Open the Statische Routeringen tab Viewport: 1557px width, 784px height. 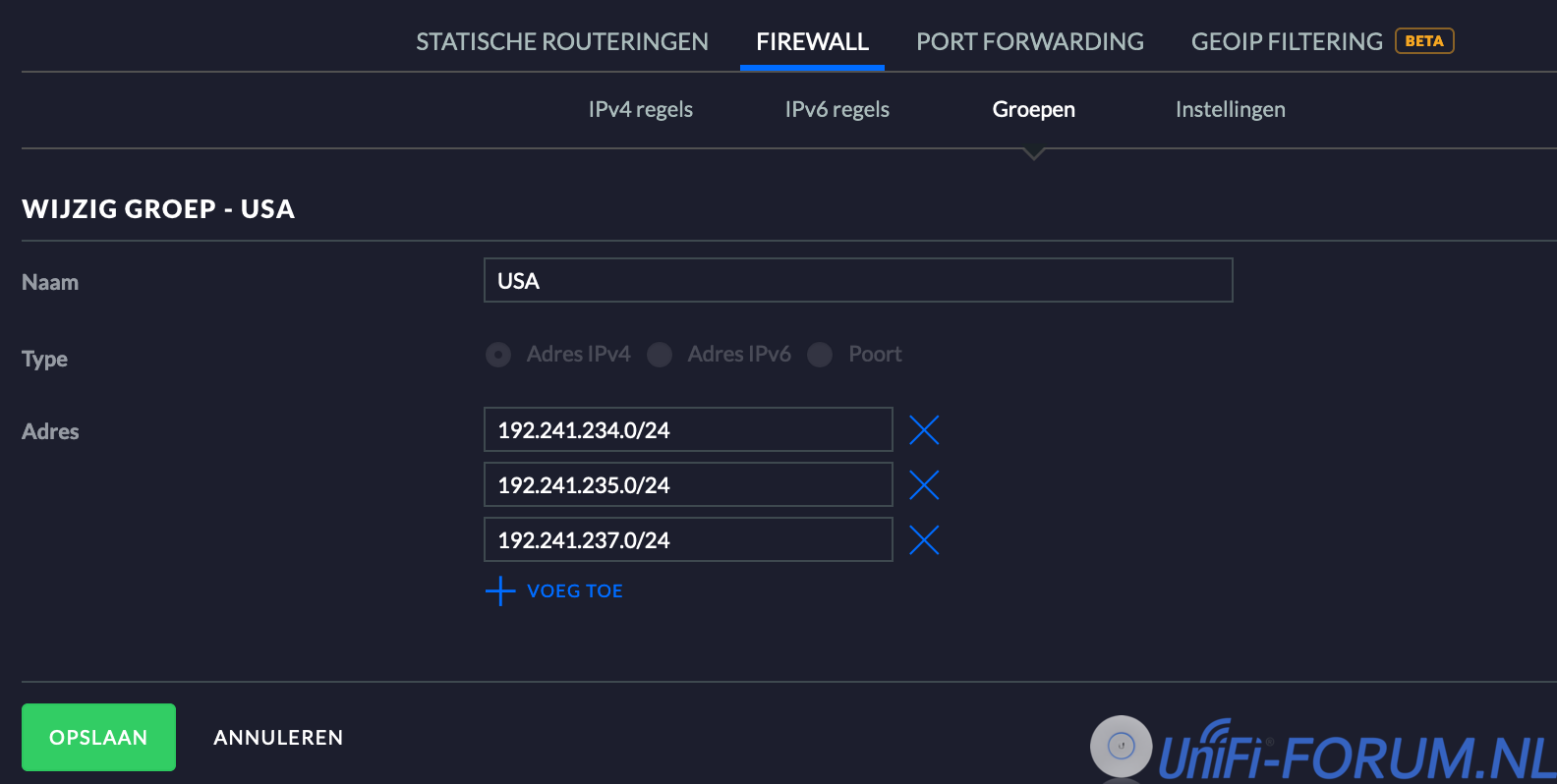coord(561,41)
